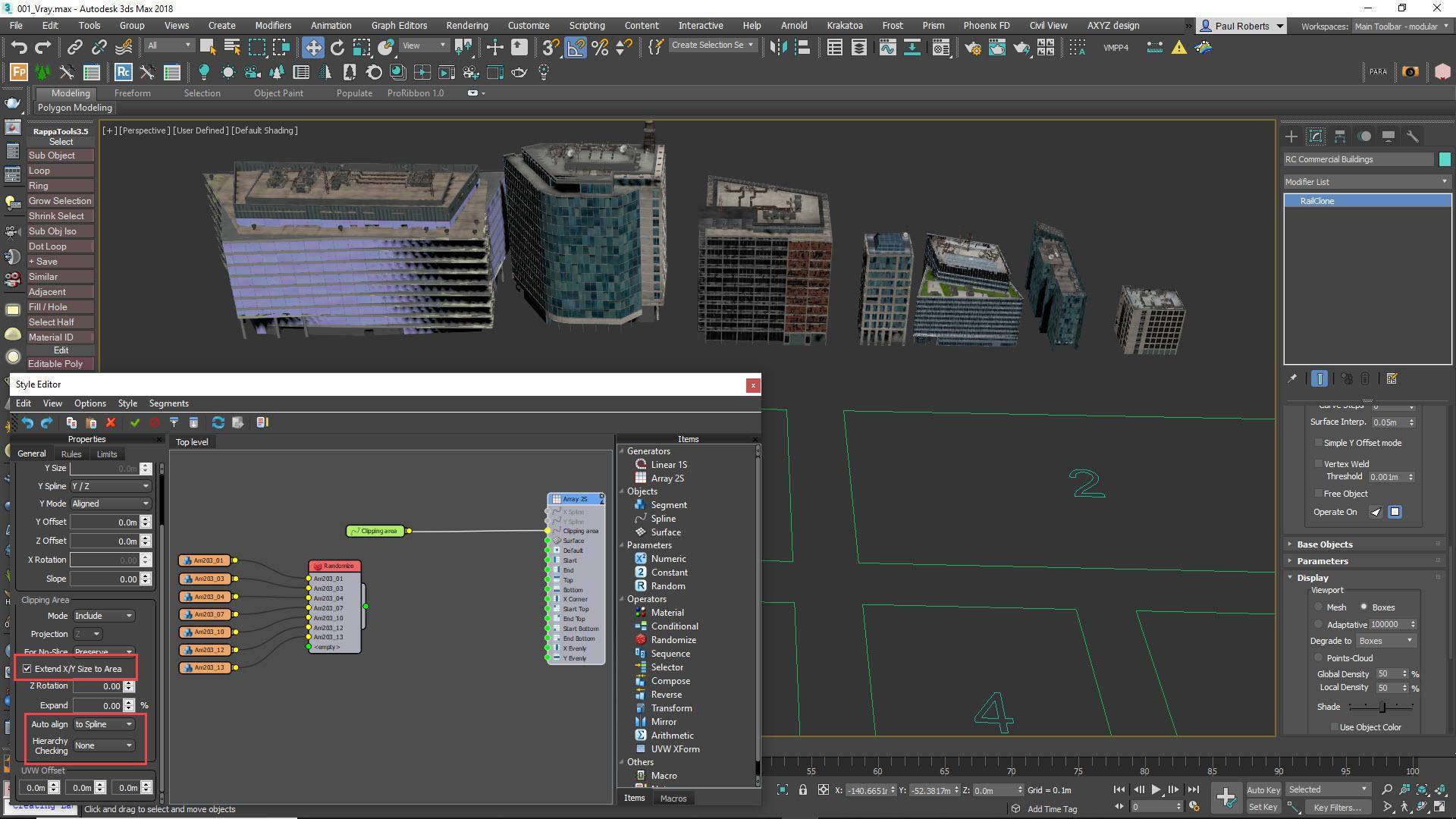Switch to the Rules tab in Properties
Viewport: 1456px width, 819px height.
click(71, 453)
